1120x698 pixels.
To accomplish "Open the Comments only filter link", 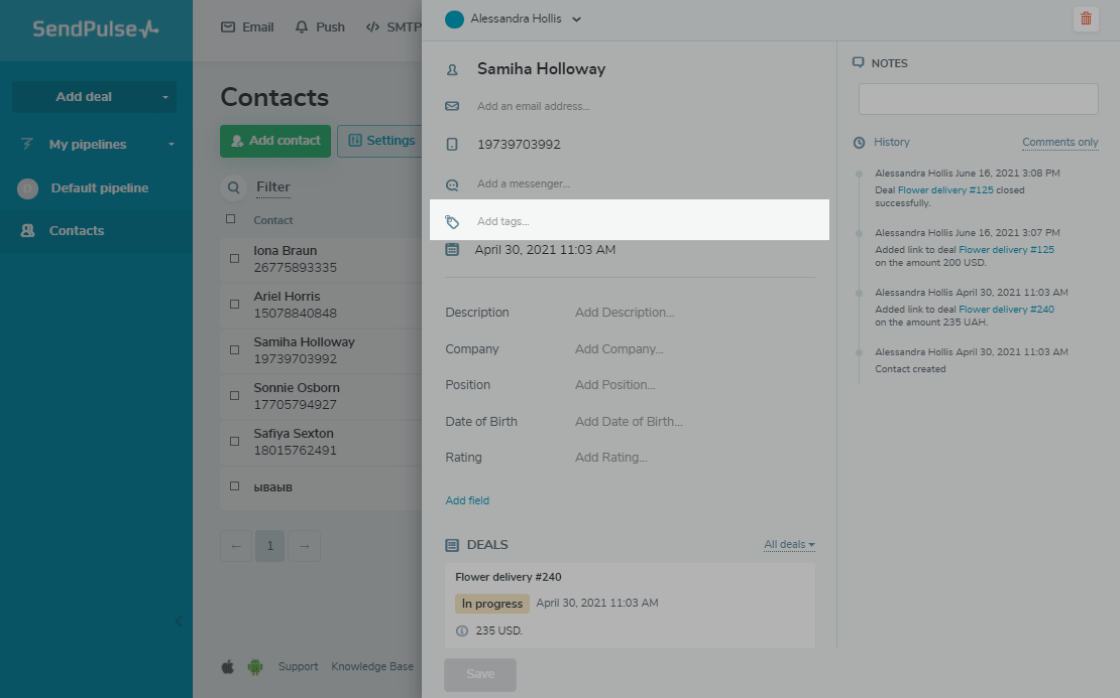I will 1060,142.
